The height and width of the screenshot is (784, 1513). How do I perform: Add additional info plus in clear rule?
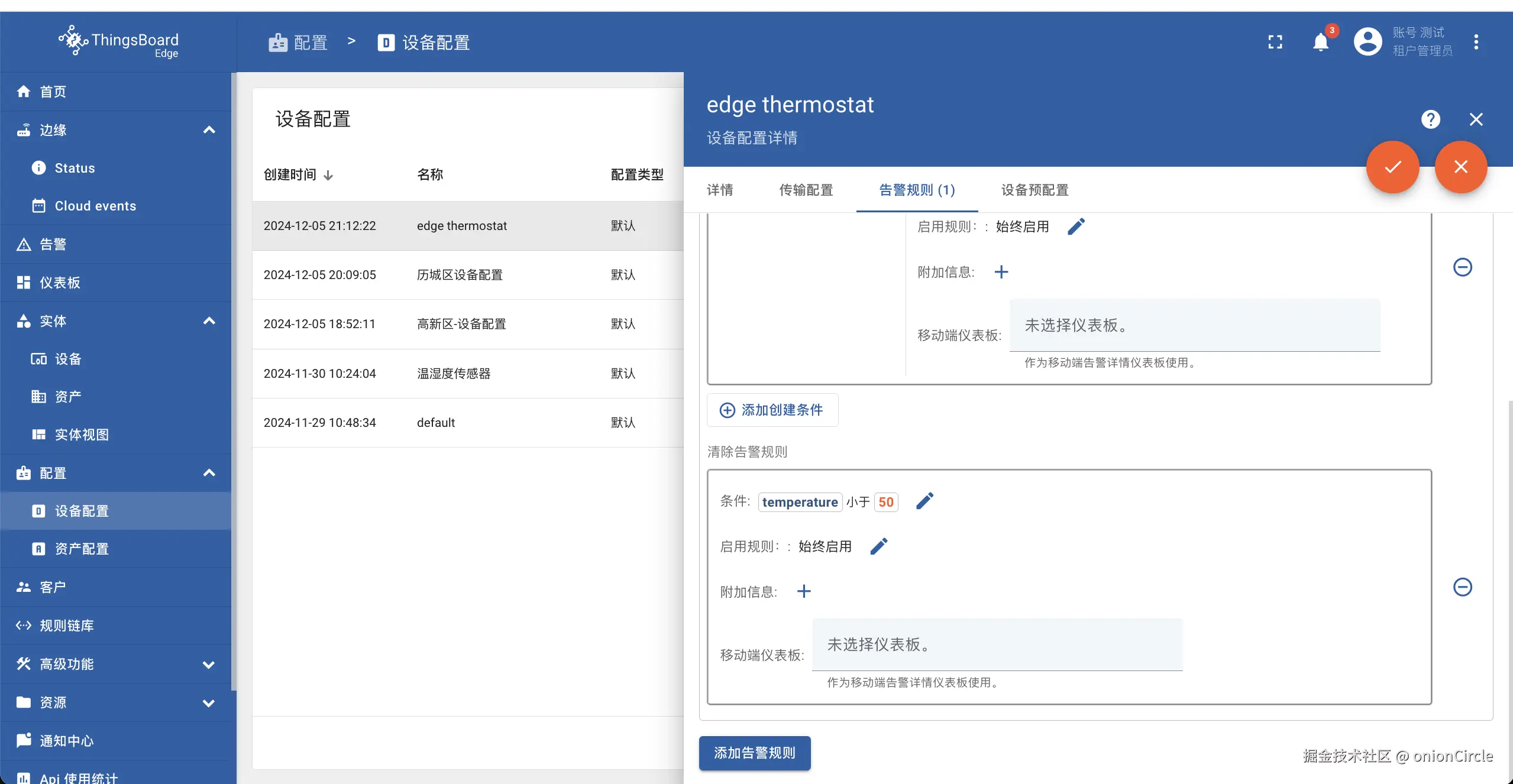point(803,591)
